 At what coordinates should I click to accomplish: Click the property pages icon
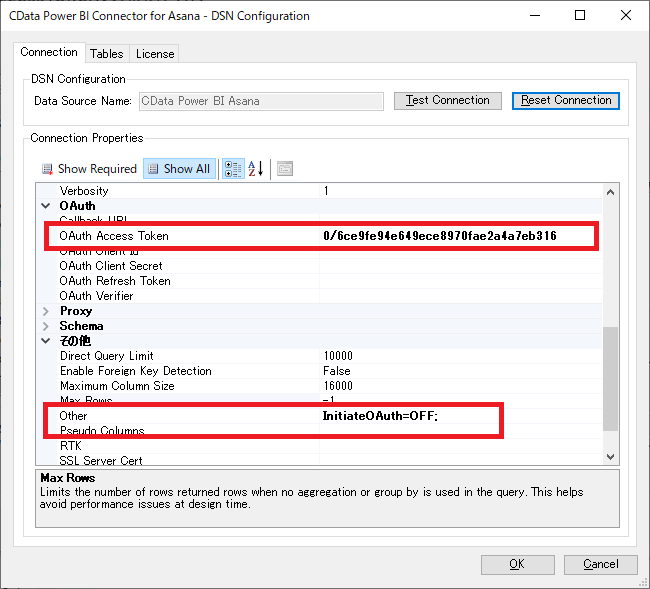pos(285,169)
